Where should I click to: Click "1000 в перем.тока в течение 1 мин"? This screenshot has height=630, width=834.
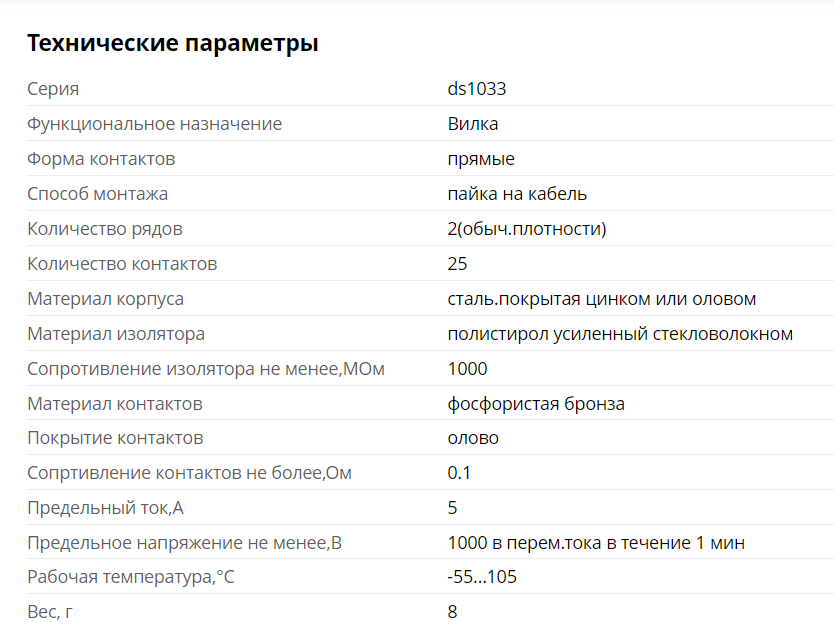coord(596,543)
